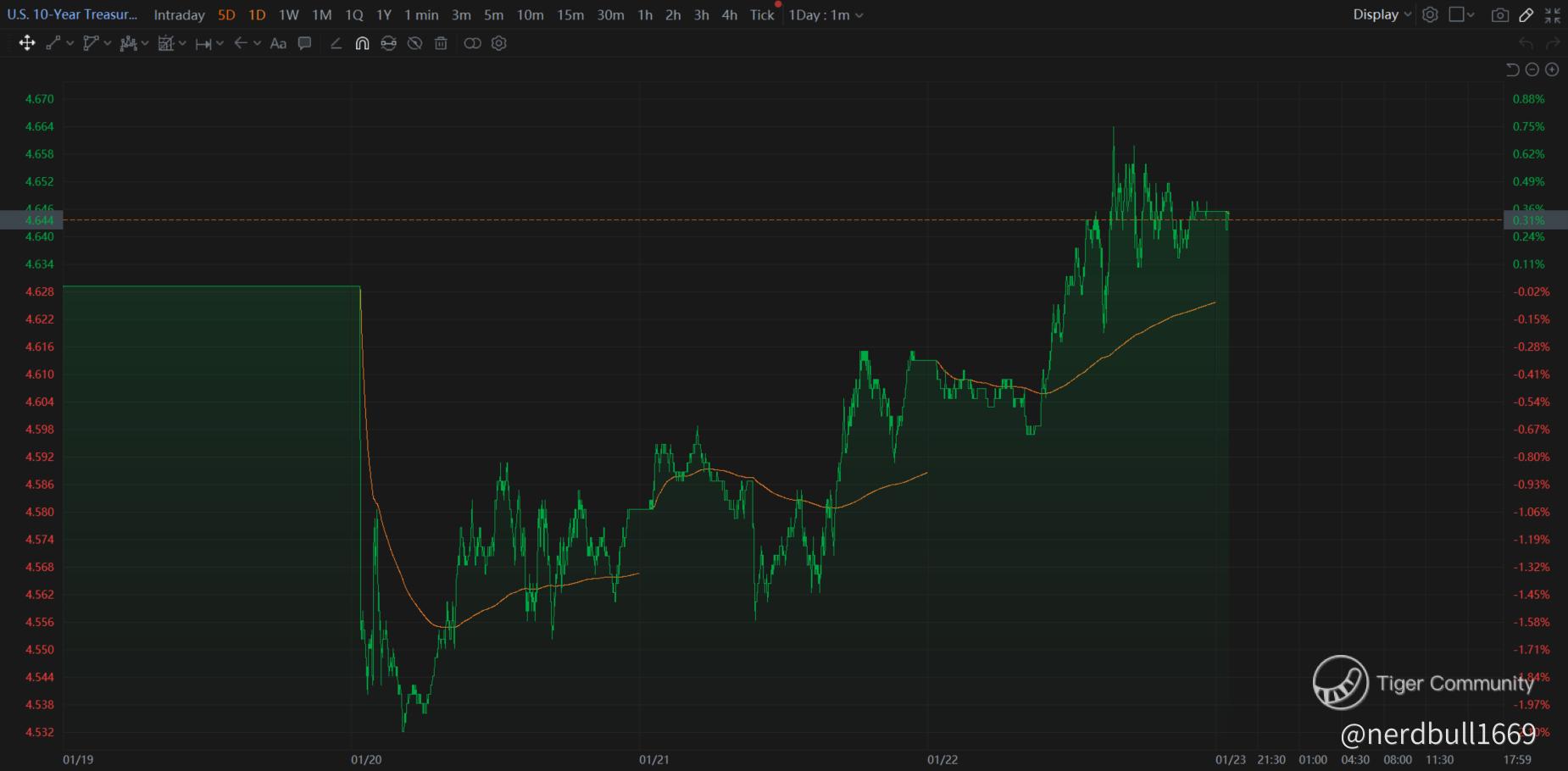1568x771 pixels.
Task: Take a chart screenshot with camera icon
Action: (1499, 15)
